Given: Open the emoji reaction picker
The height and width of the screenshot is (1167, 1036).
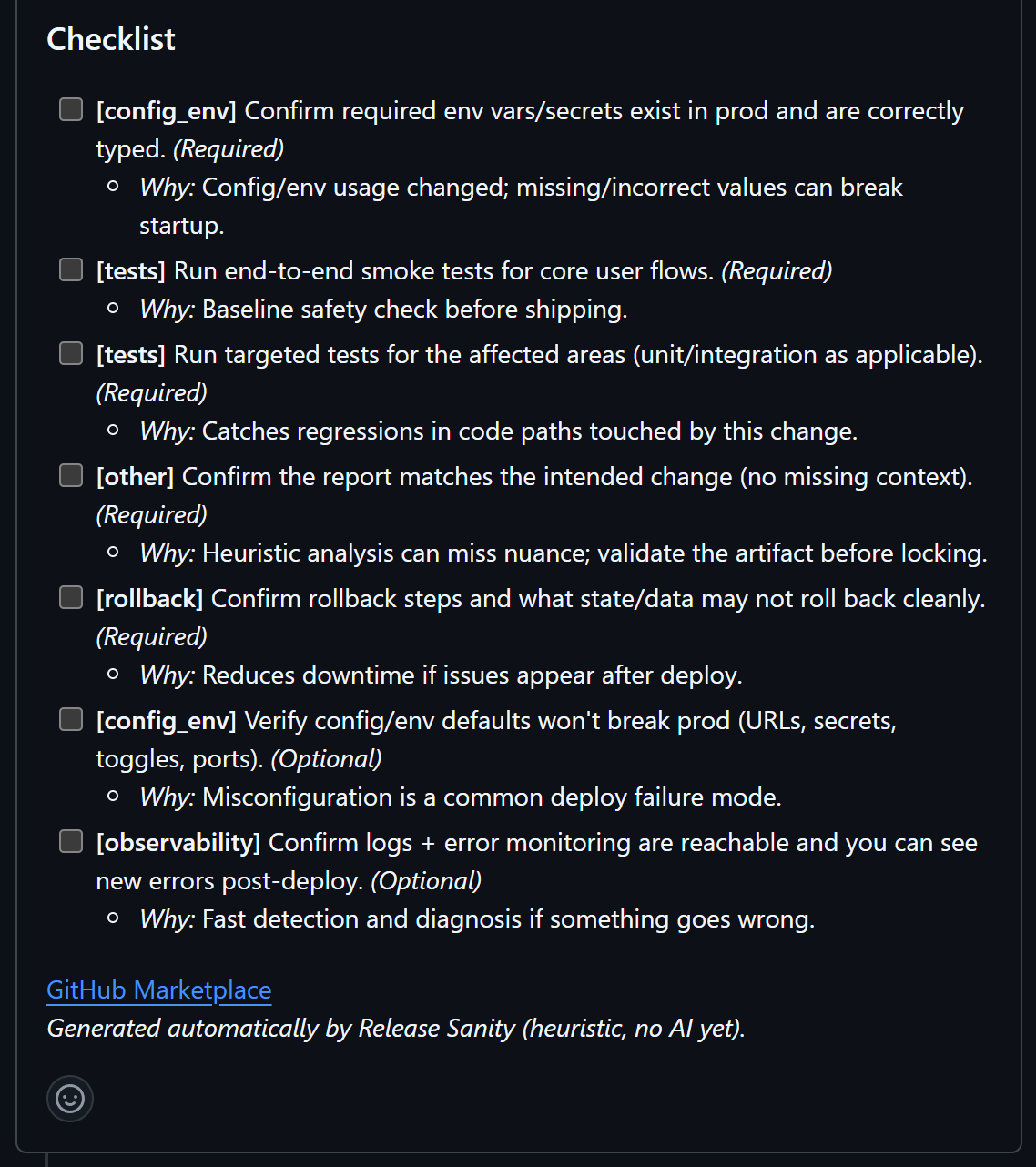Looking at the screenshot, I should pos(69,1098).
